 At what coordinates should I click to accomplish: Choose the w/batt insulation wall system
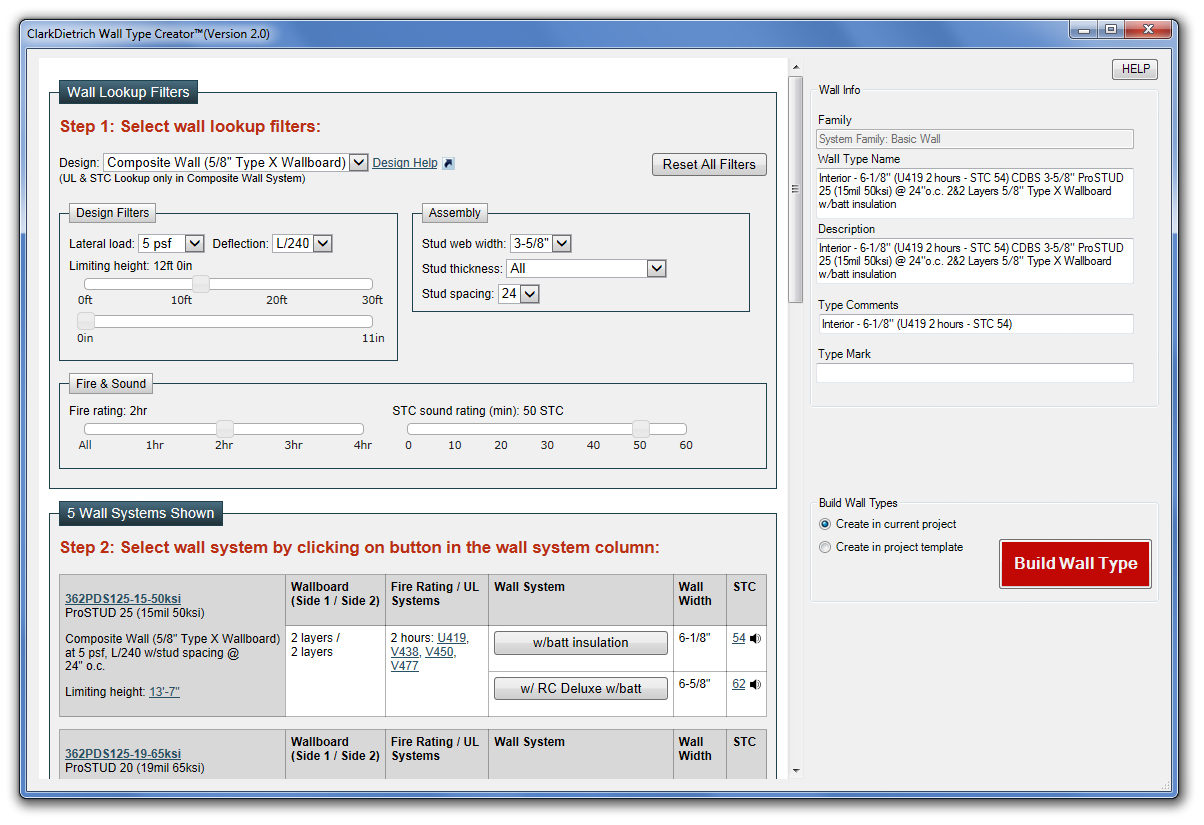(581, 643)
